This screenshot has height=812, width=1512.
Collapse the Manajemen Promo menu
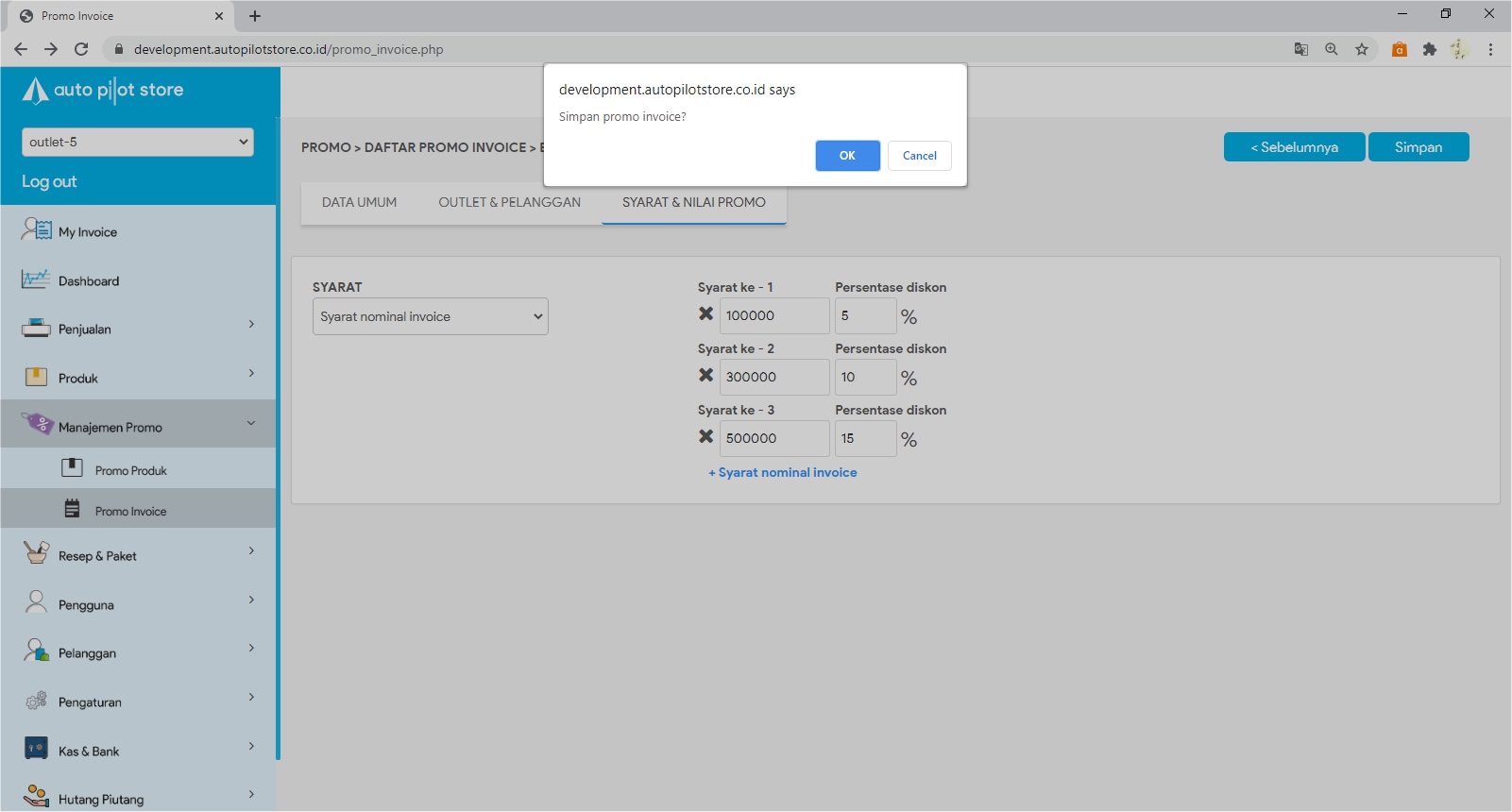tap(251, 424)
